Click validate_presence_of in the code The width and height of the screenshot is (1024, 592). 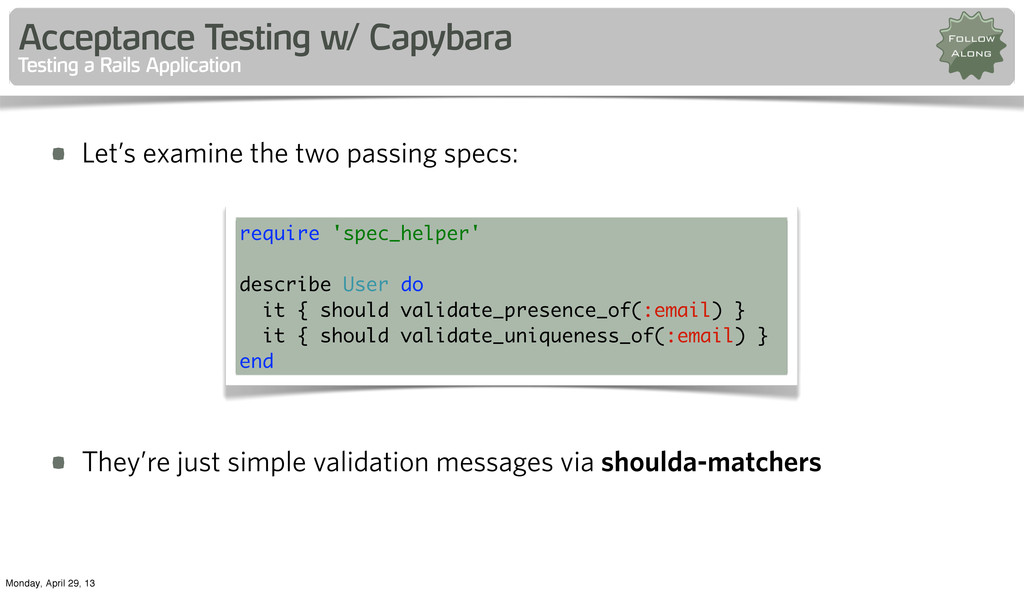(x=516, y=310)
